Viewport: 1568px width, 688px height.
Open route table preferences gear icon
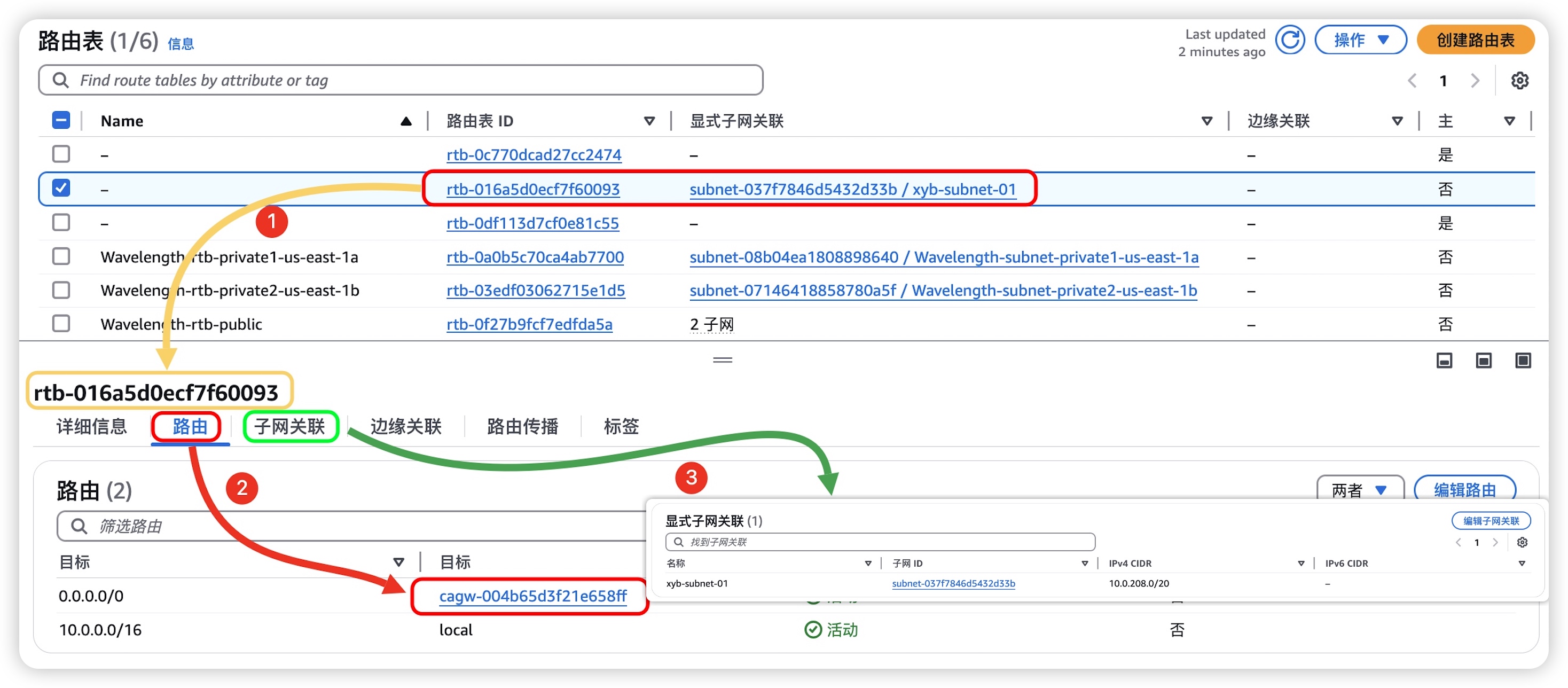1519,80
